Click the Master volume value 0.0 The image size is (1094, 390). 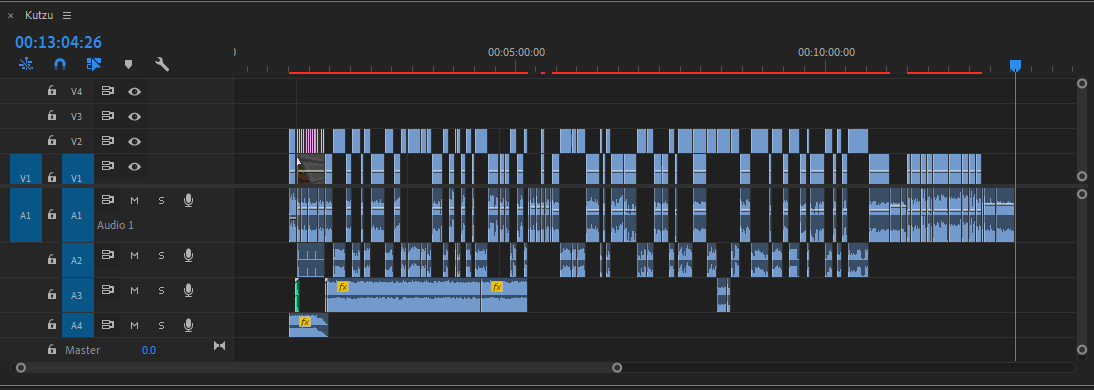(x=149, y=350)
